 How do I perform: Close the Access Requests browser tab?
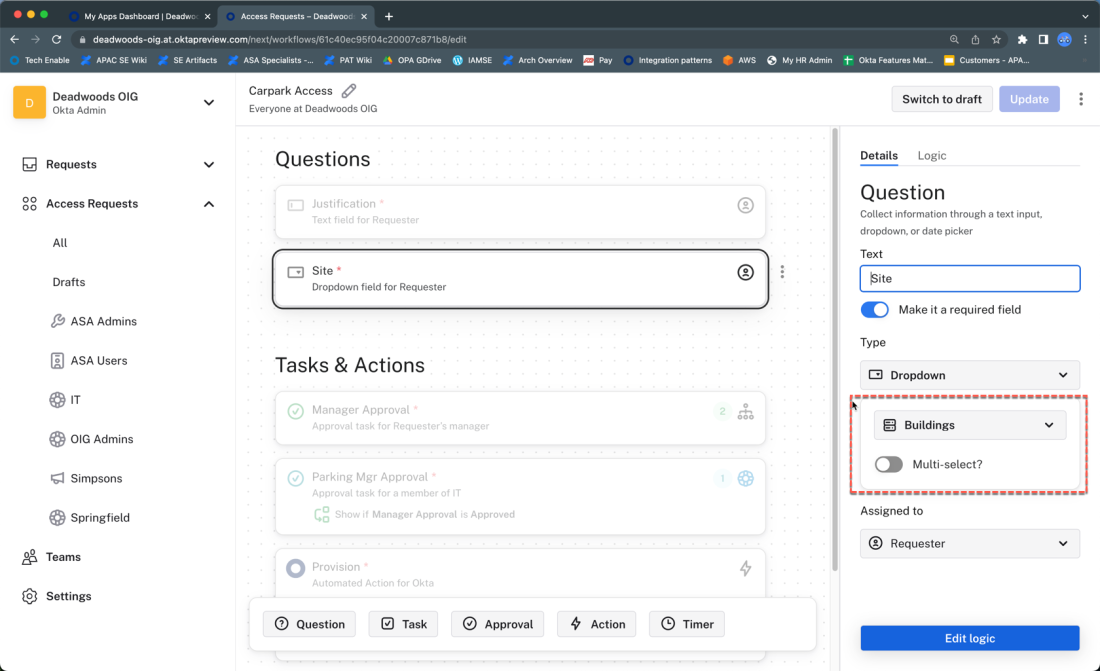[364, 16]
